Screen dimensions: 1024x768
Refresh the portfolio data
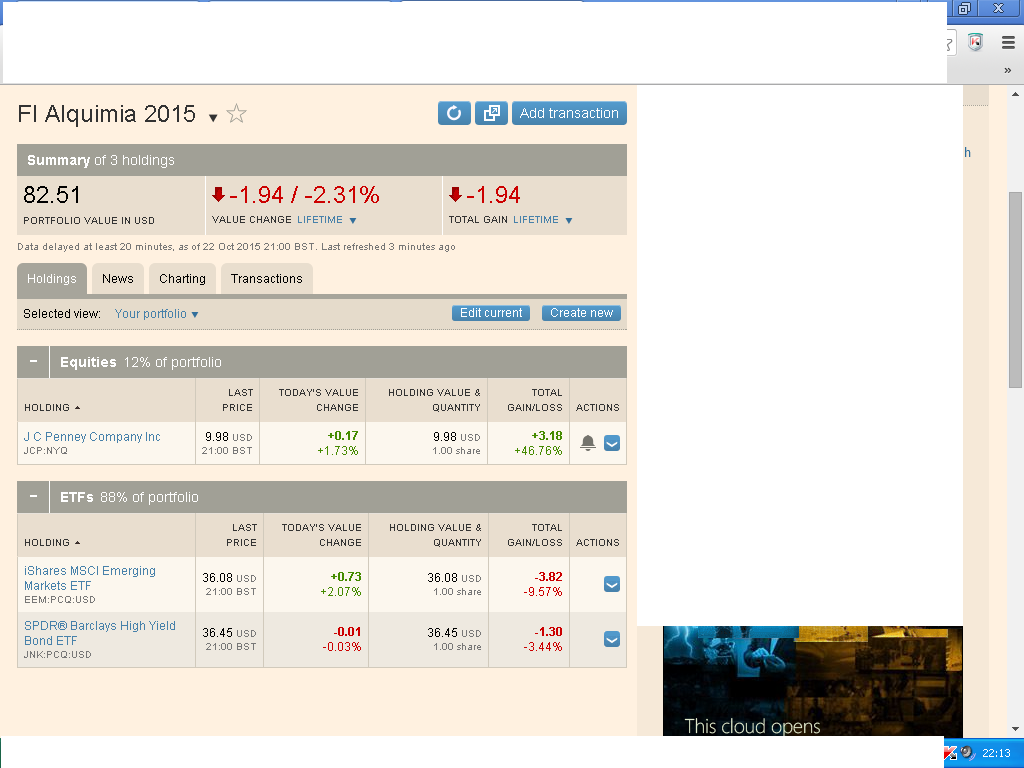[x=454, y=113]
